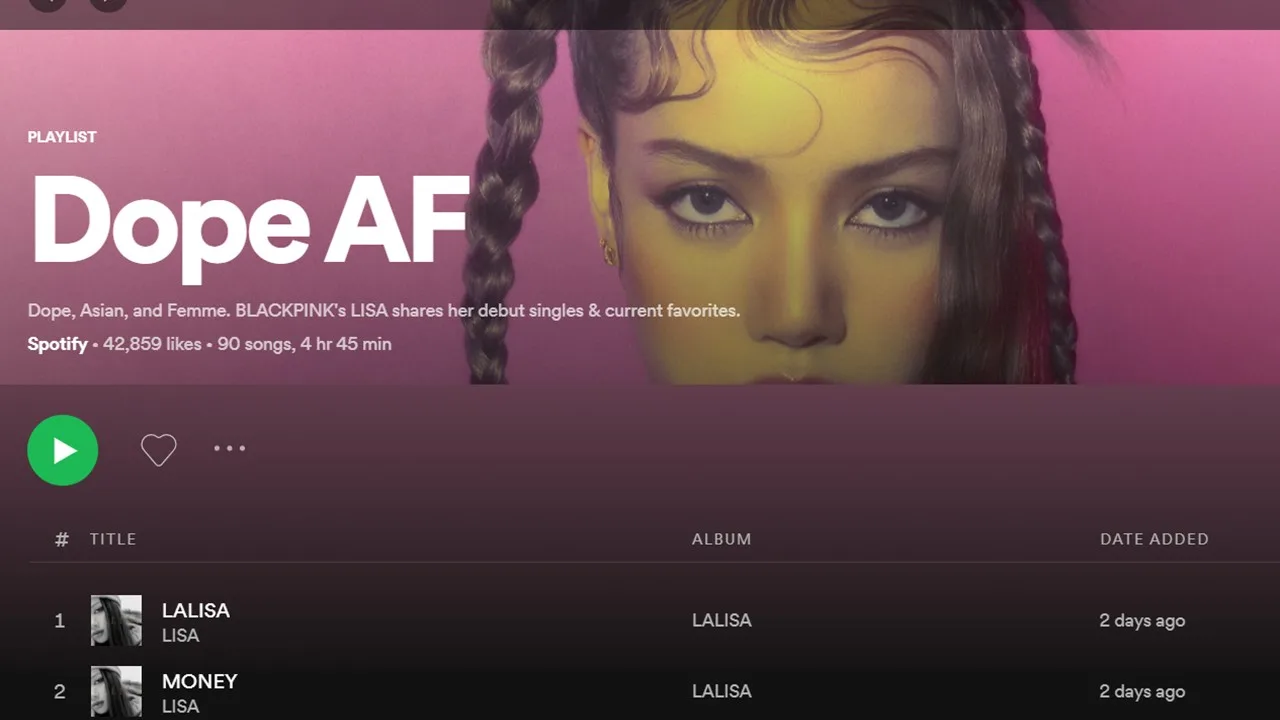Sort tracks by DATE ADDED column

click(x=1154, y=539)
